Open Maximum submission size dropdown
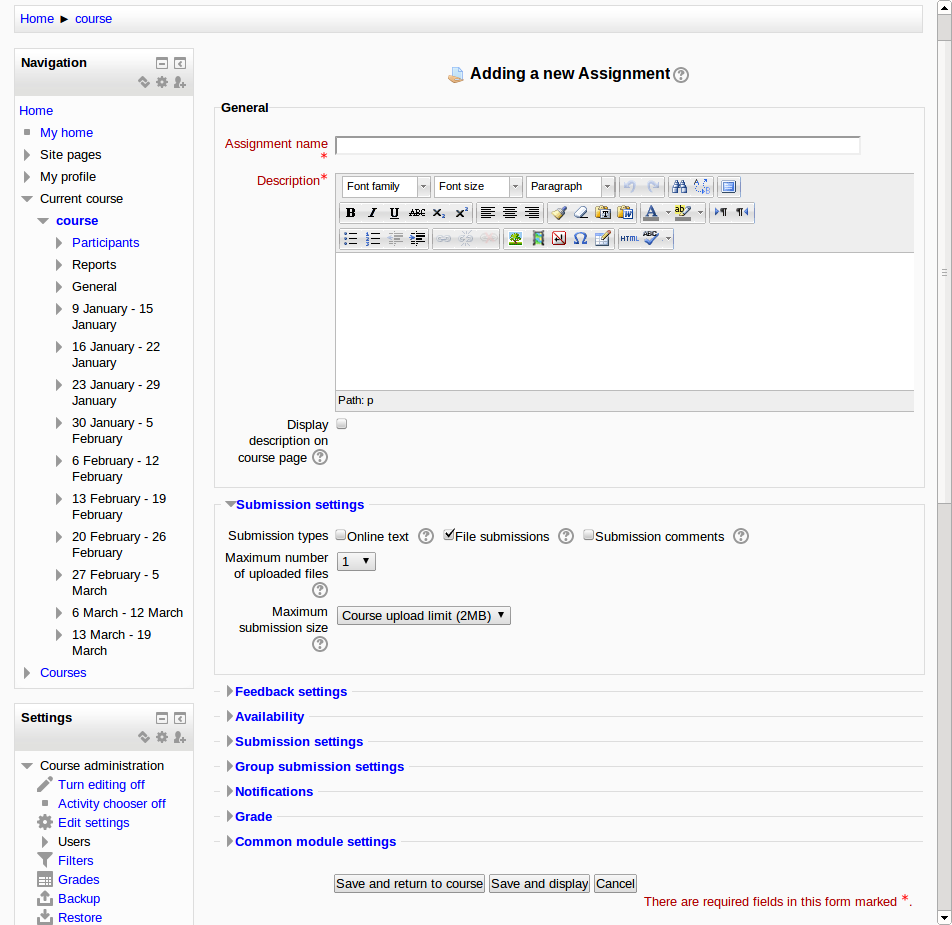The image size is (952, 925). [x=424, y=615]
